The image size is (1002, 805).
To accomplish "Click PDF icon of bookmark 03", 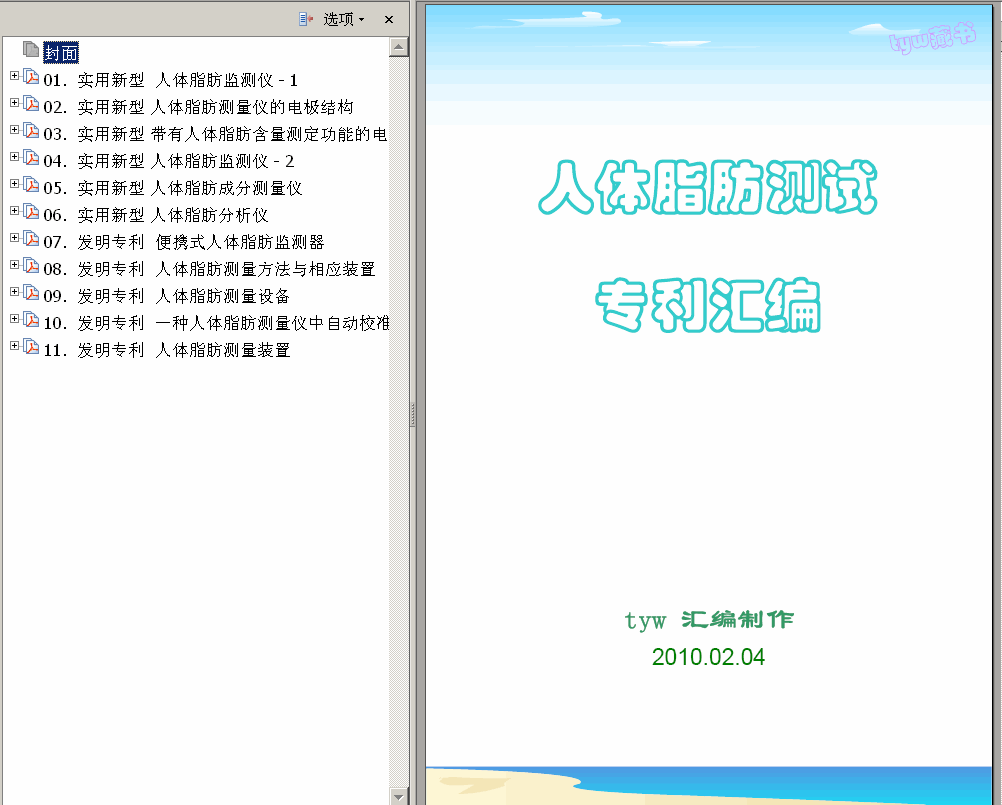I will click(x=31, y=132).
